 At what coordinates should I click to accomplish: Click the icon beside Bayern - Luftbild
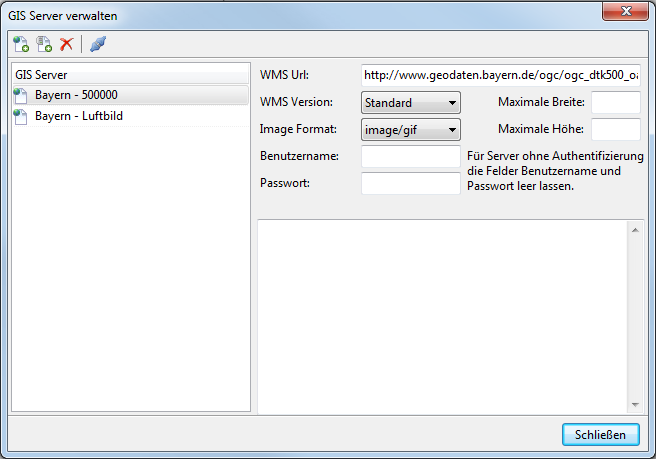coord(22,117)
